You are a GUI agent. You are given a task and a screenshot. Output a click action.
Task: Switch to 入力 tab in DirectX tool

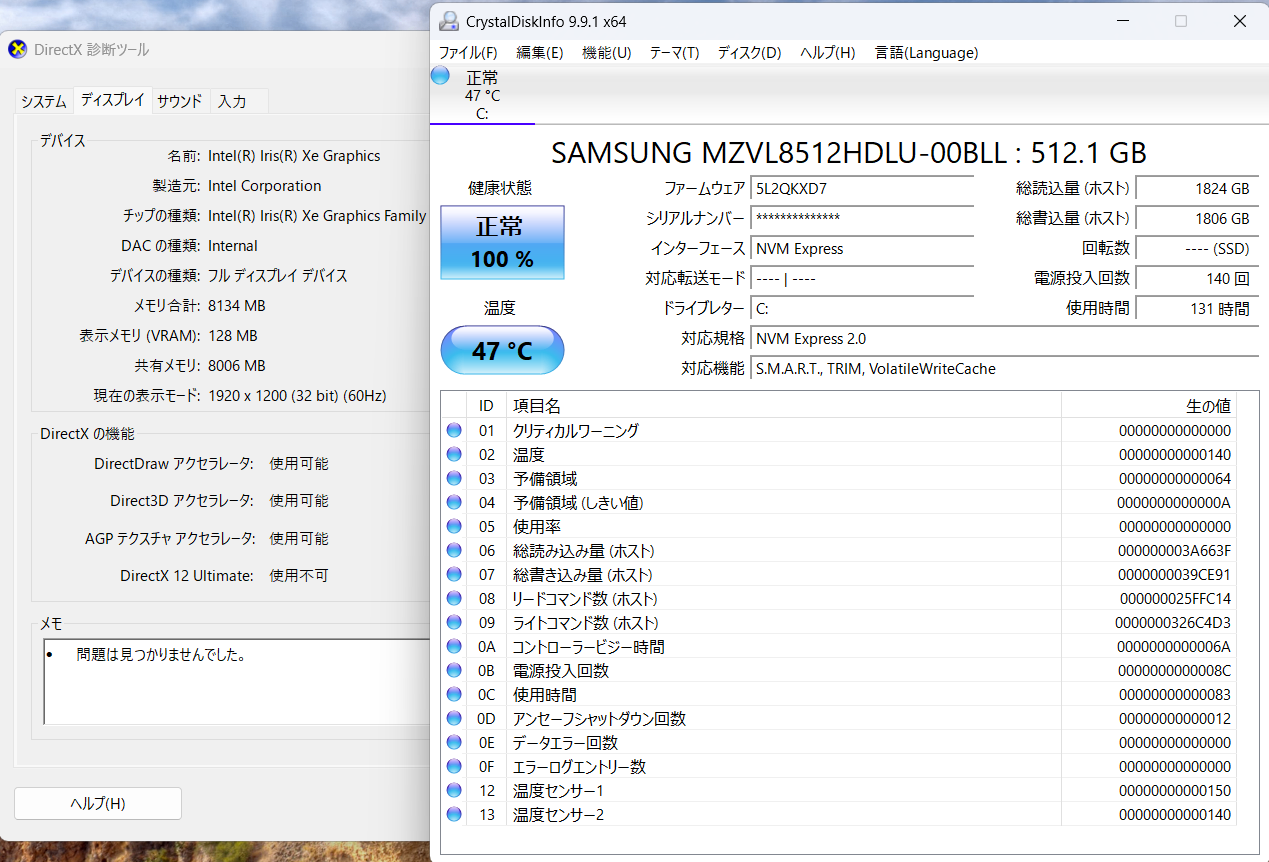pyautogui.click(x=238, y=101)
